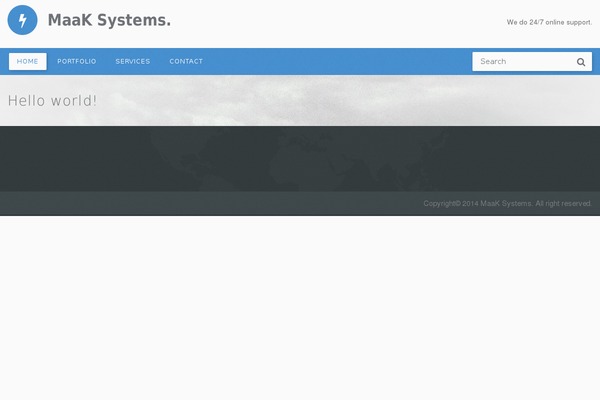Open the Hello world! post title
The height and width of the screenshot is (400, 600).
(52, 101)
